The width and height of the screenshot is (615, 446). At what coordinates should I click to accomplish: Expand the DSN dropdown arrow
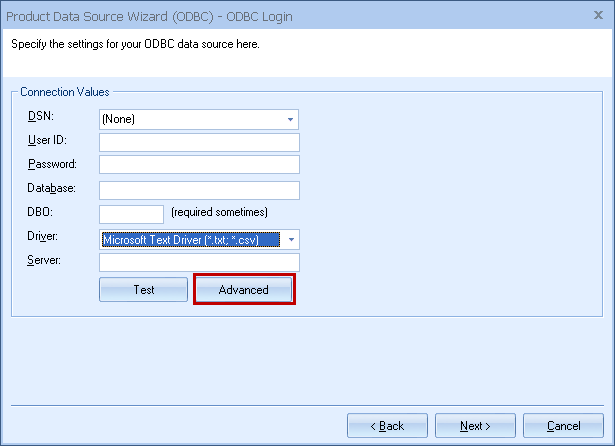290,120
